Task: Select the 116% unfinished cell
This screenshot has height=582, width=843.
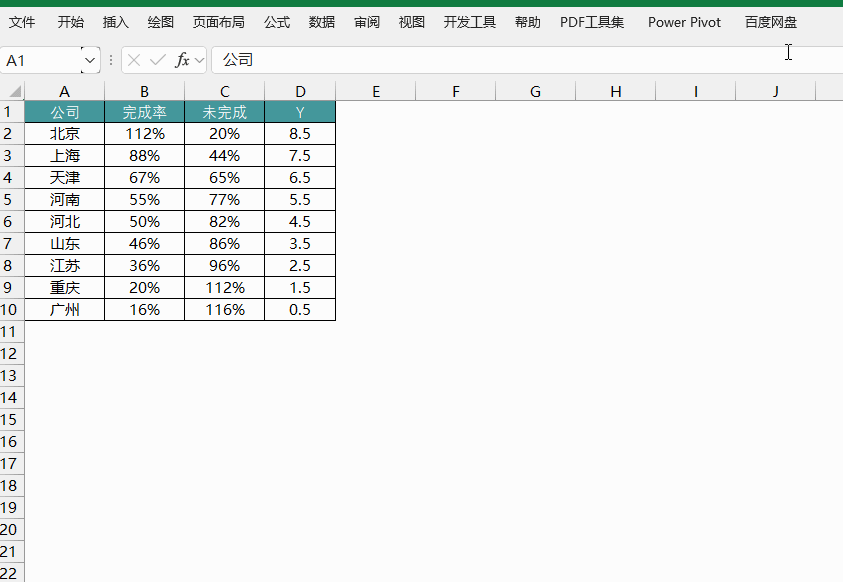Action: [225, 310]
